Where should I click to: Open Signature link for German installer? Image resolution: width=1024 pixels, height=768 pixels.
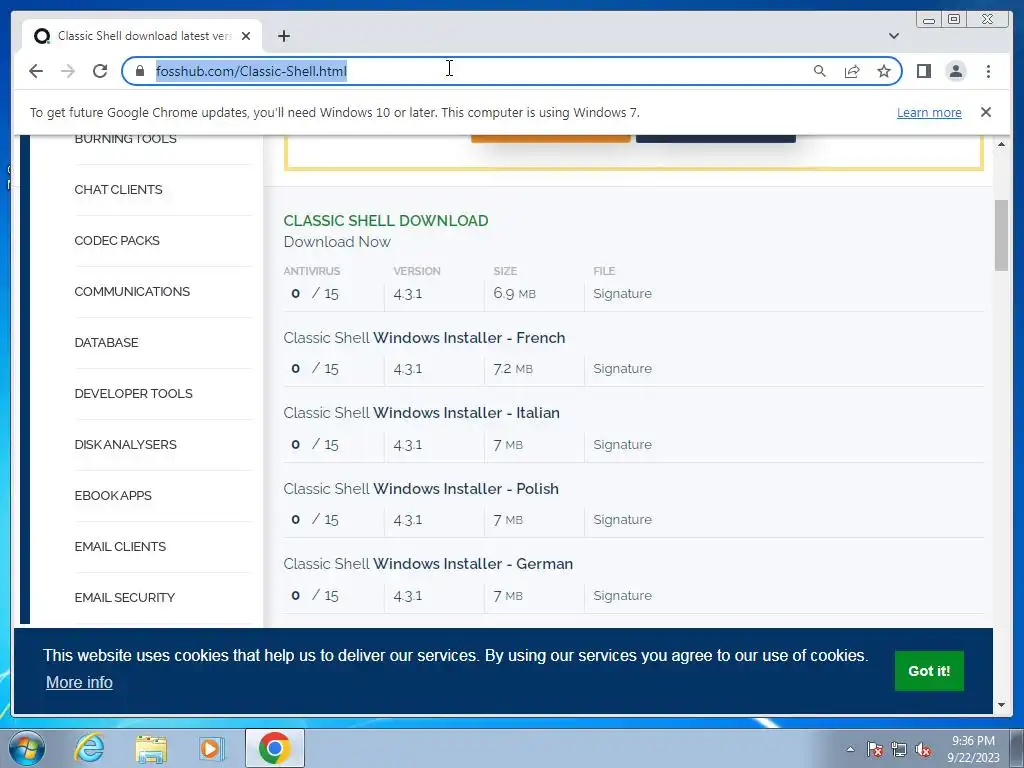(622, 595)
